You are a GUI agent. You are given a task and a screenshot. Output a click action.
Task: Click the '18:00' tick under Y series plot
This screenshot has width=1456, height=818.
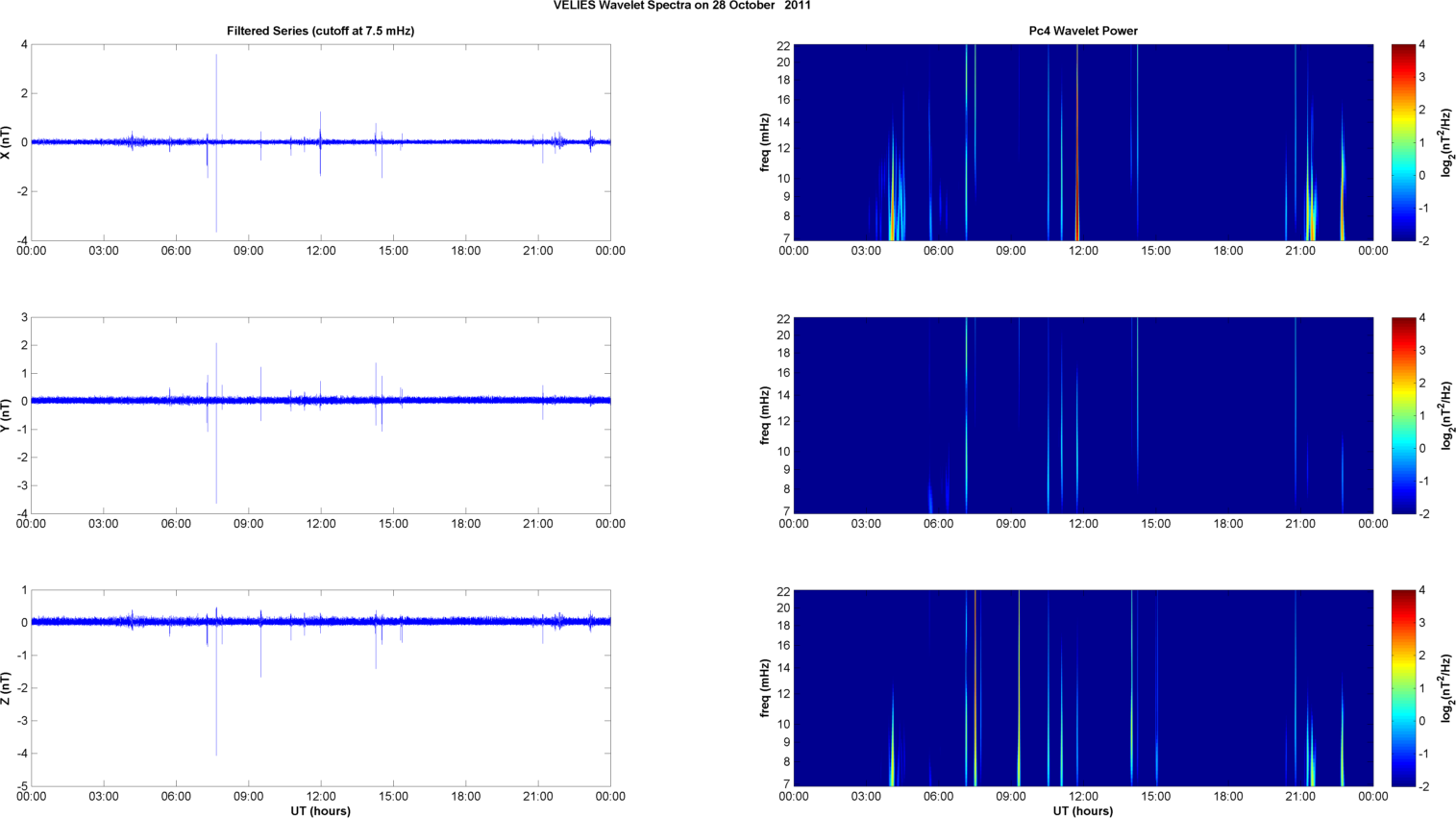pyautogui.click(x=465, y=524)
